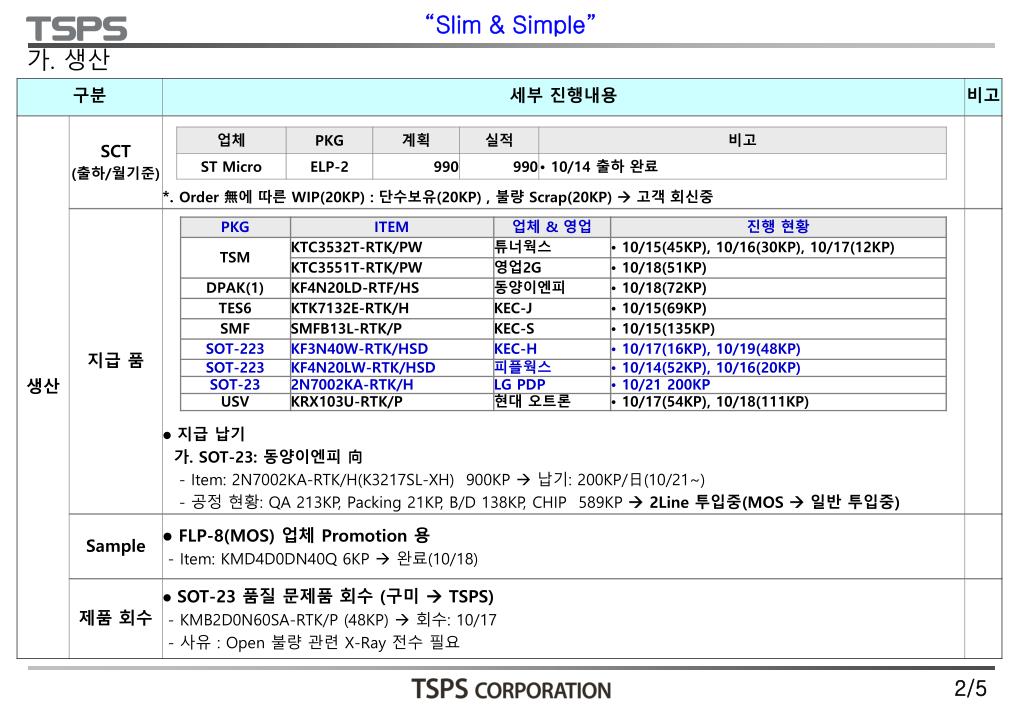The width and height of the screenshot is (1023, 708).
Task: Click the 10/21 200KP status cell
Action: (x=778, y=385)
